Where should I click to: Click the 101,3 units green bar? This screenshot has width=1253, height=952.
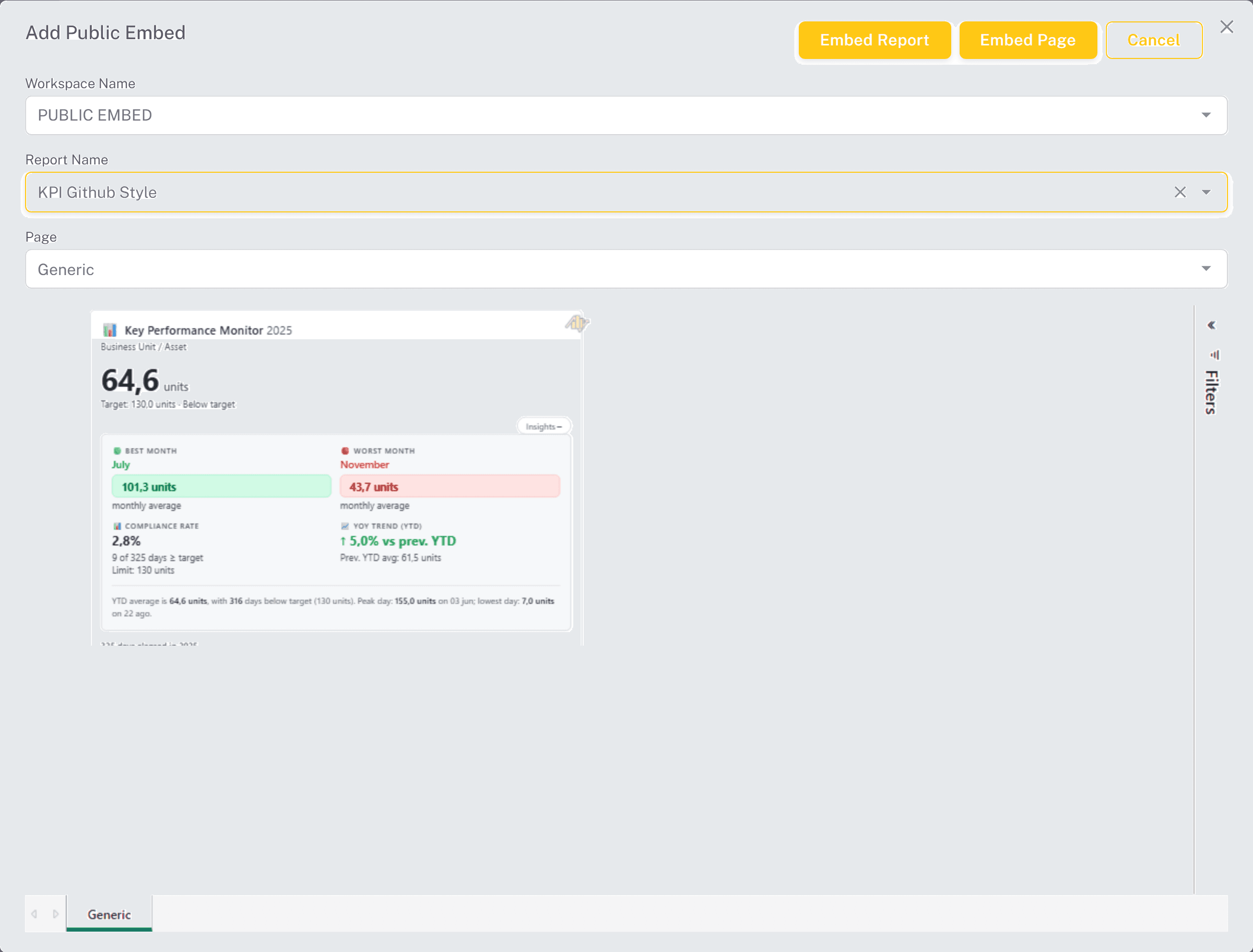(221, 487)
